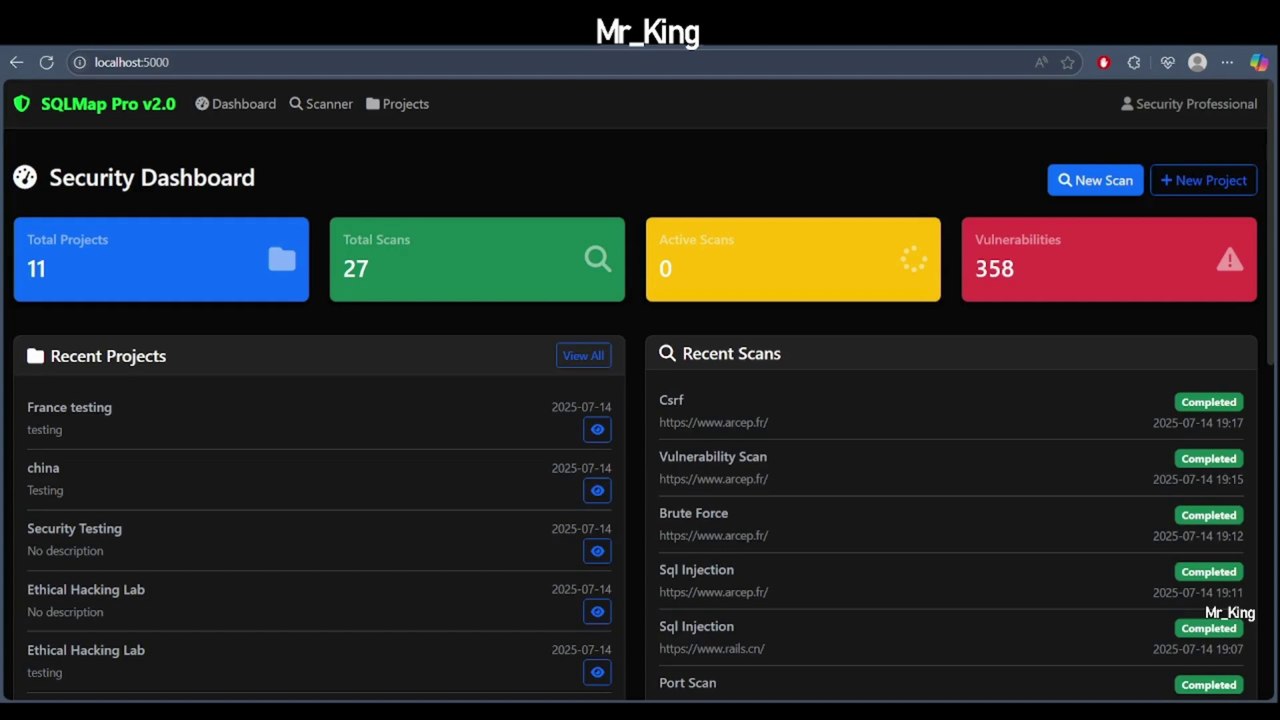
Task: Reload the page with the refresh icon
Action: 46,62
